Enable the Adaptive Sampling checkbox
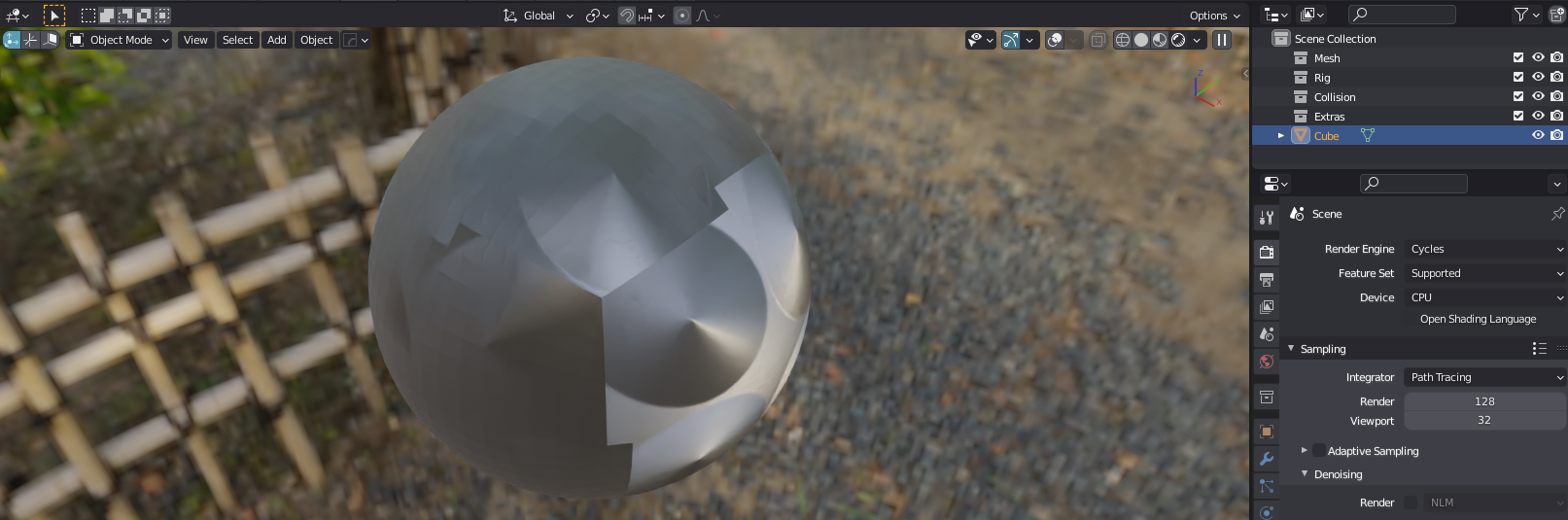The width and height of the screenshot is (1568, 520). click(x=1318, y=451)
